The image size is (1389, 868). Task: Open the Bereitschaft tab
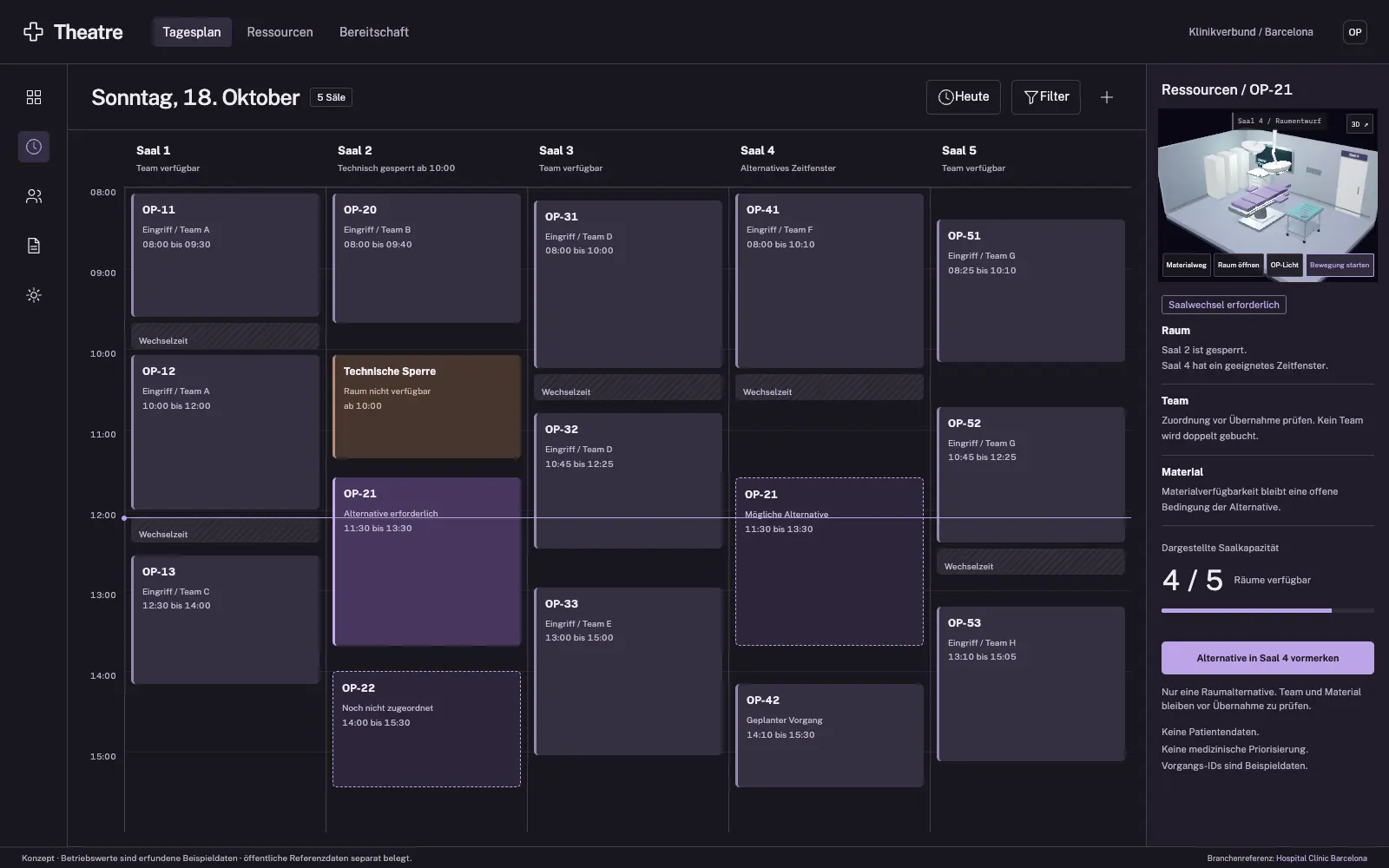click(x=374, y=32)
